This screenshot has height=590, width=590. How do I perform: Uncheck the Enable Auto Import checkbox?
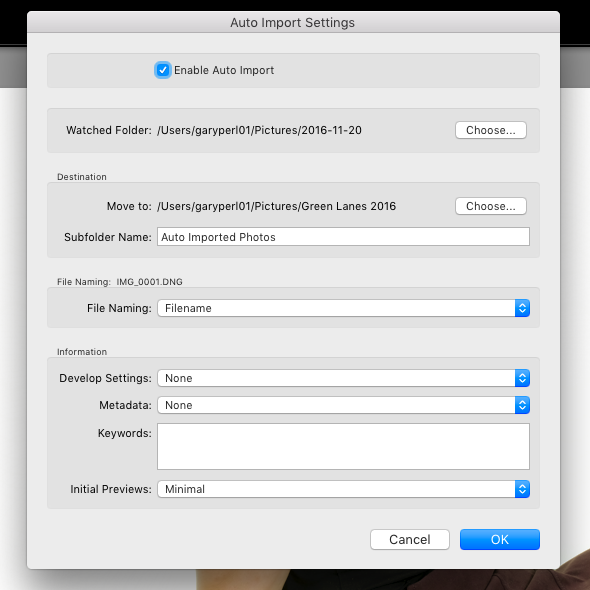[163, 70]
